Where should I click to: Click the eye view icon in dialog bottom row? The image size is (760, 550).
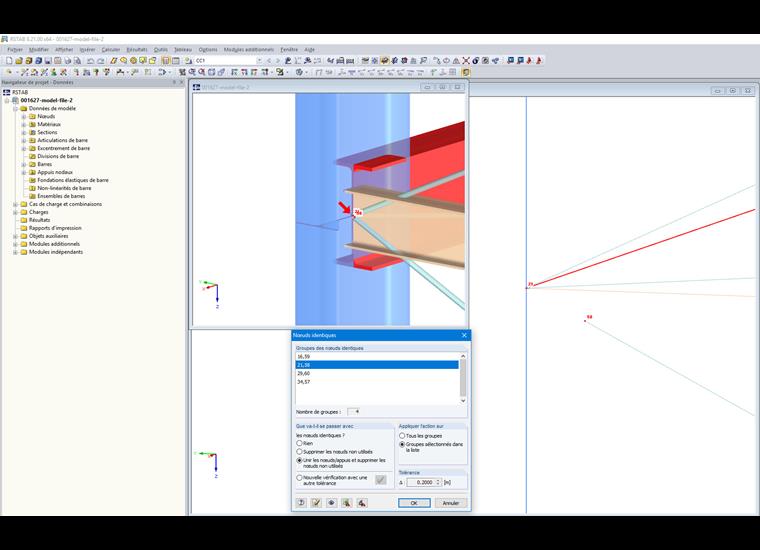coord(332,503)
